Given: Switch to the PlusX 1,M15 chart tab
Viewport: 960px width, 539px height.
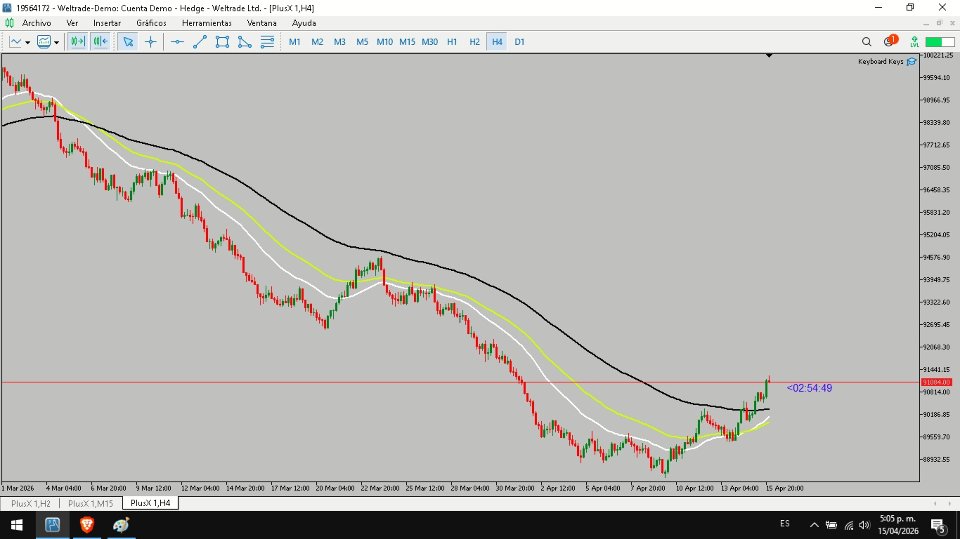Looking at the screenshot, I should pyautogui.click(x=91, y=503).
